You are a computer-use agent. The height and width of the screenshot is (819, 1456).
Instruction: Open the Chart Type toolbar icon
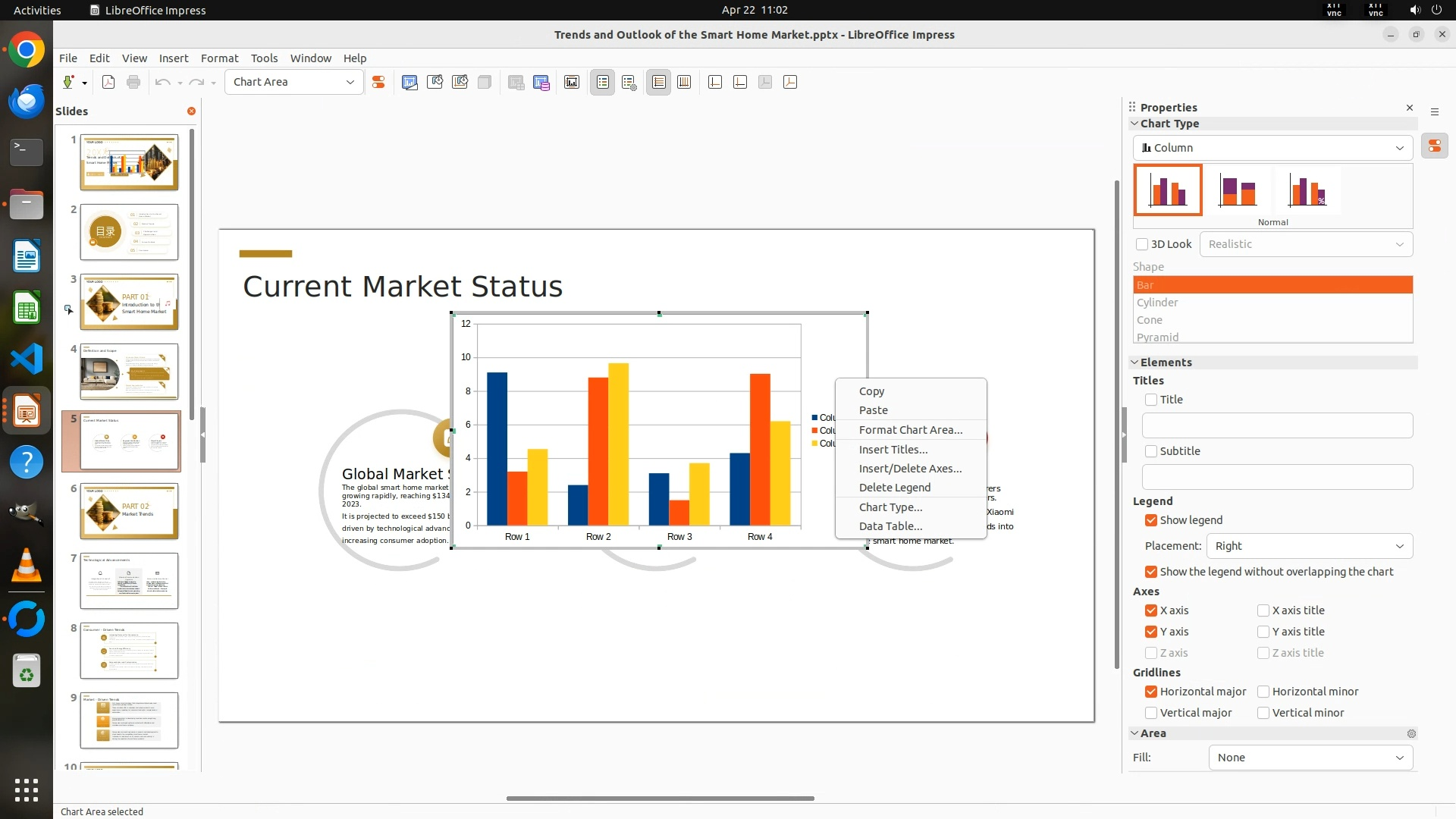[409, 82]
